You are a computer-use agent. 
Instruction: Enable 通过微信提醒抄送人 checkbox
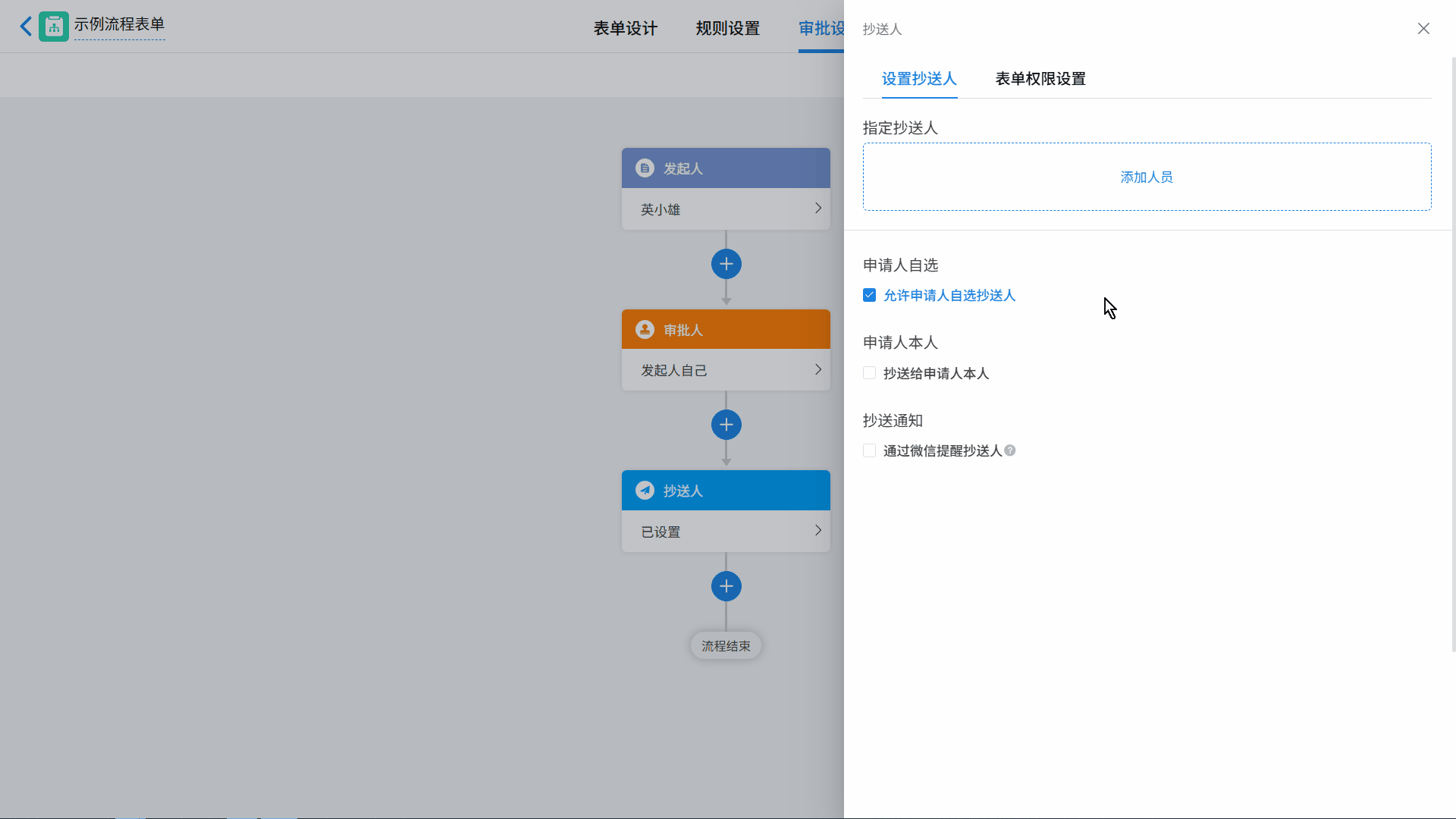(870, 450)
